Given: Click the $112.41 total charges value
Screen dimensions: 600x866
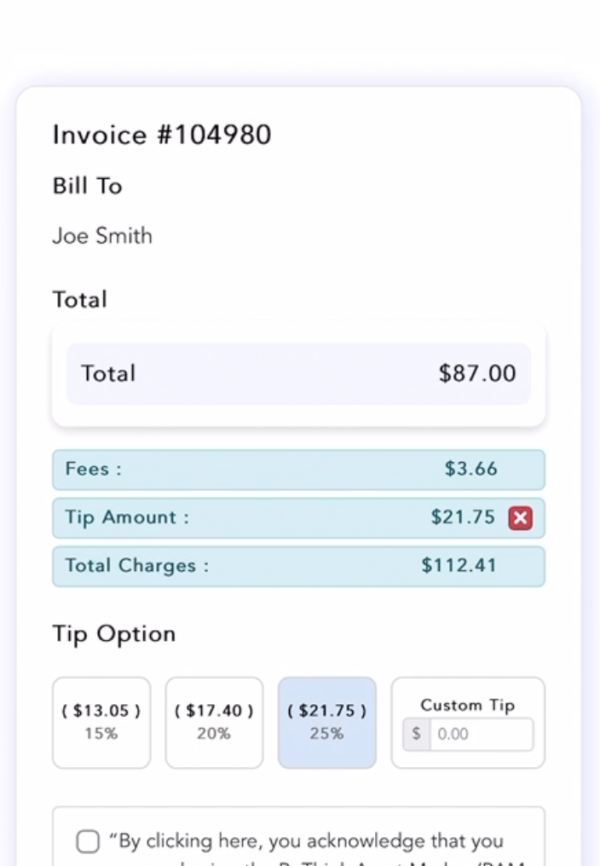Looking at the screenshot, I should tap(459, 566).
